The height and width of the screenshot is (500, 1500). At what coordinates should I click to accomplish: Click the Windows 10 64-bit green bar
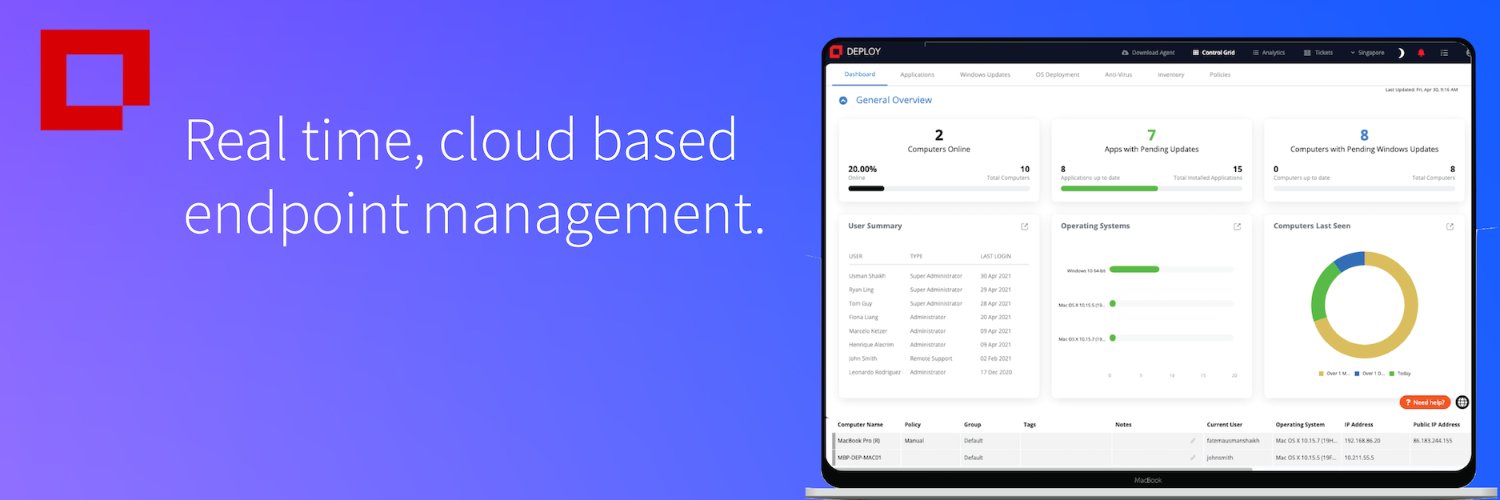(x=1134, y=269)
